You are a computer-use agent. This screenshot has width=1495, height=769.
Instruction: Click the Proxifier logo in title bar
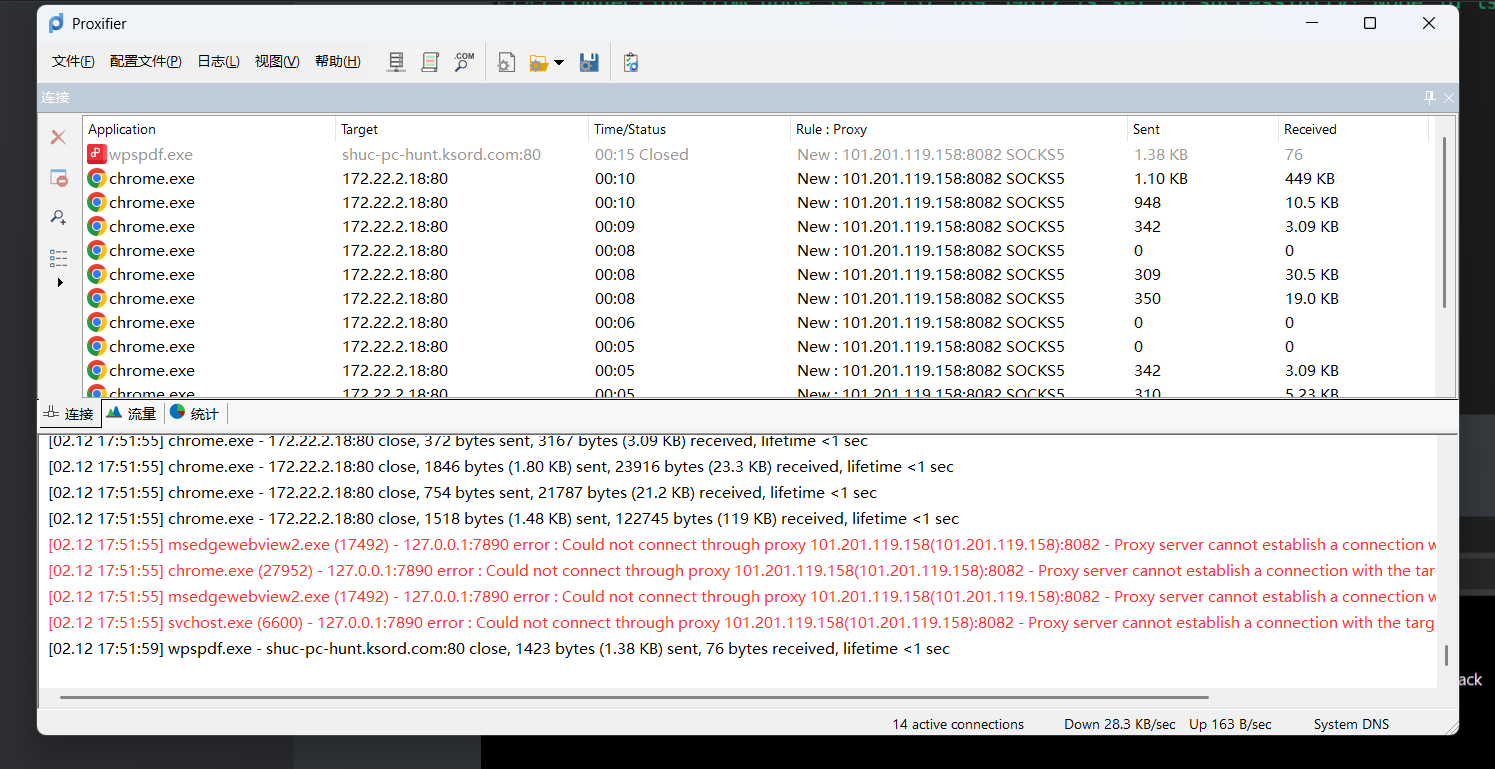[56, 23]
